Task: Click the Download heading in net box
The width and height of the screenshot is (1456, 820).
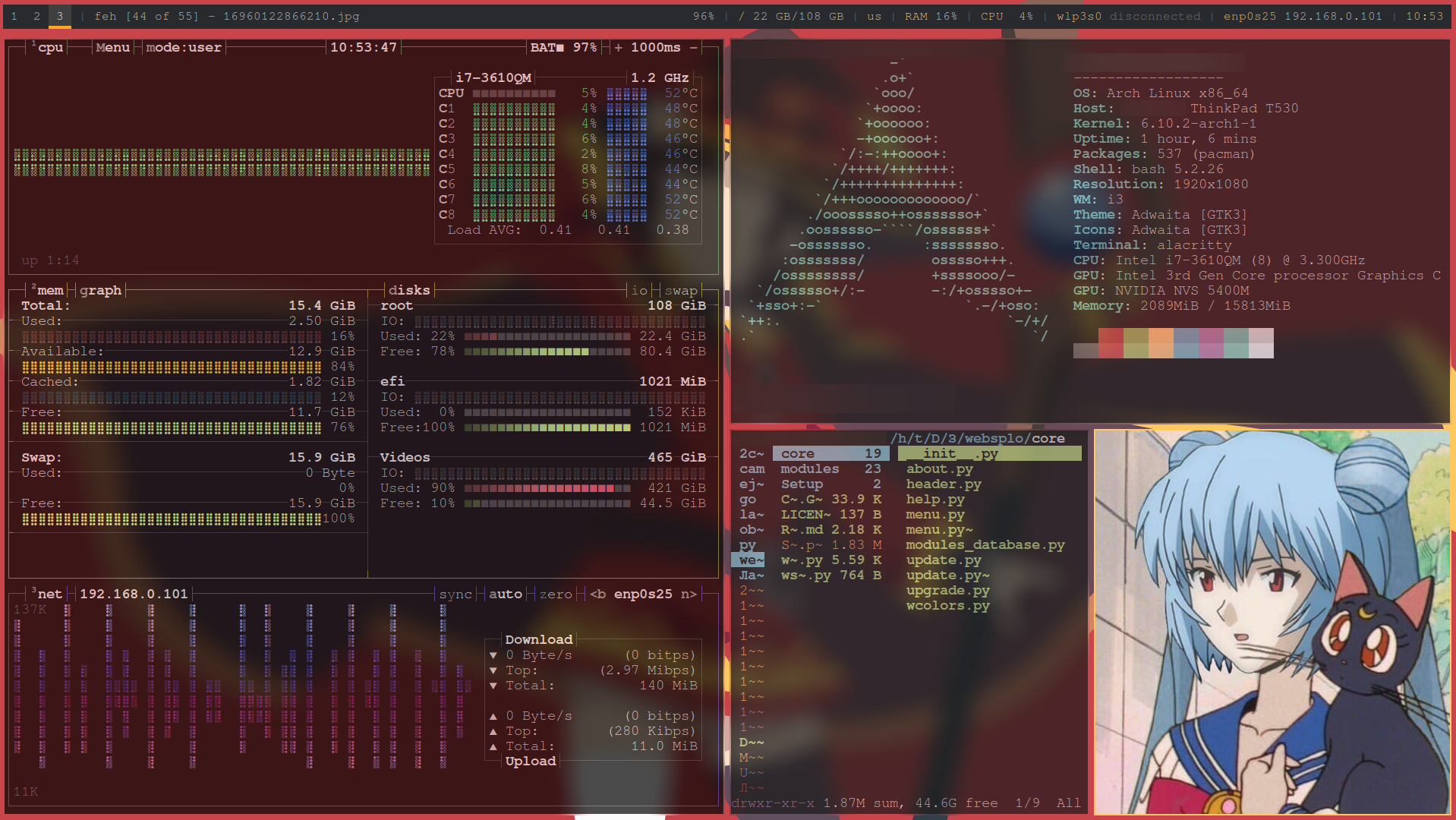Action: [539, 639]
